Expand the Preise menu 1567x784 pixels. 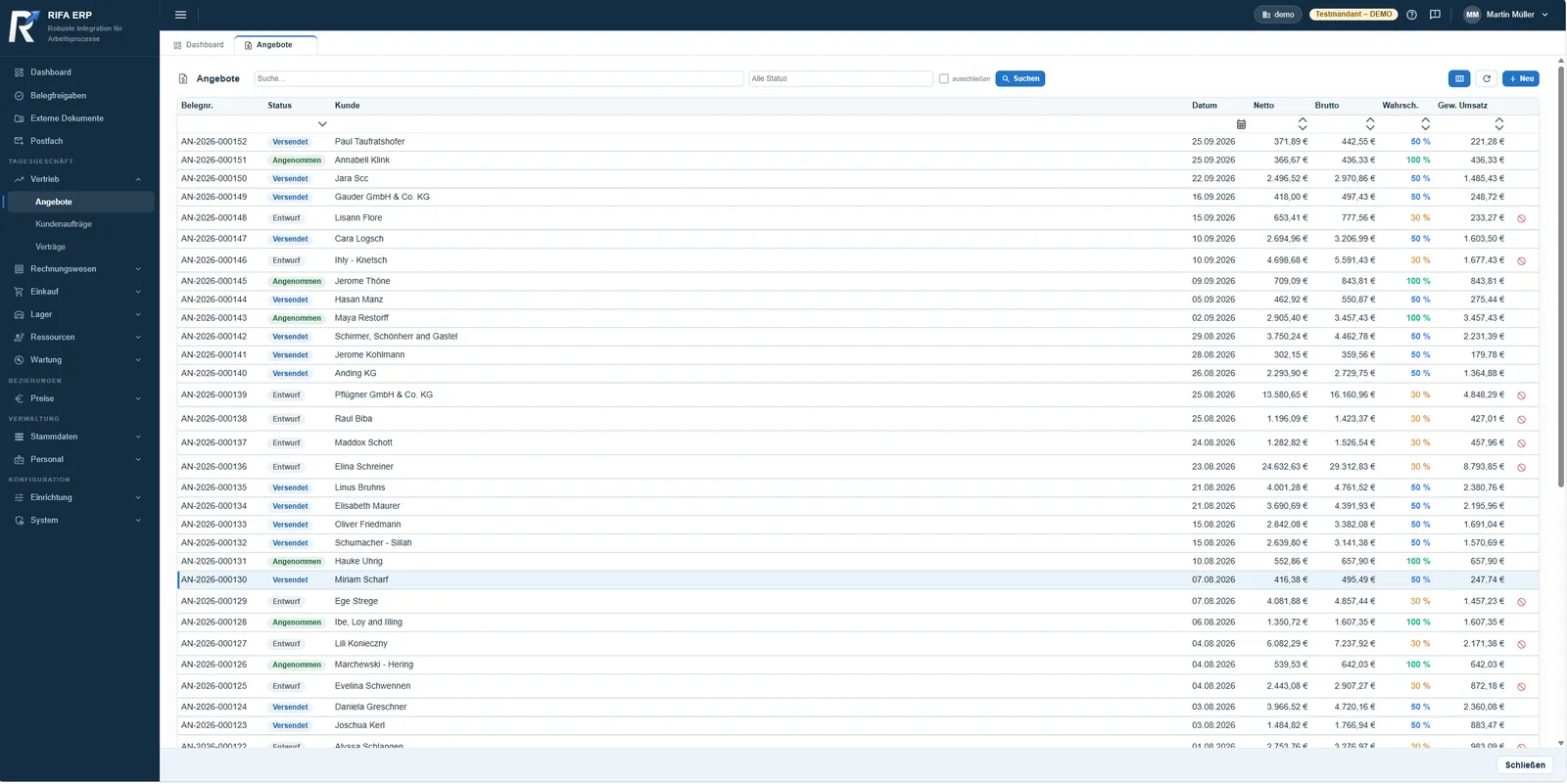tap(78, 398)
